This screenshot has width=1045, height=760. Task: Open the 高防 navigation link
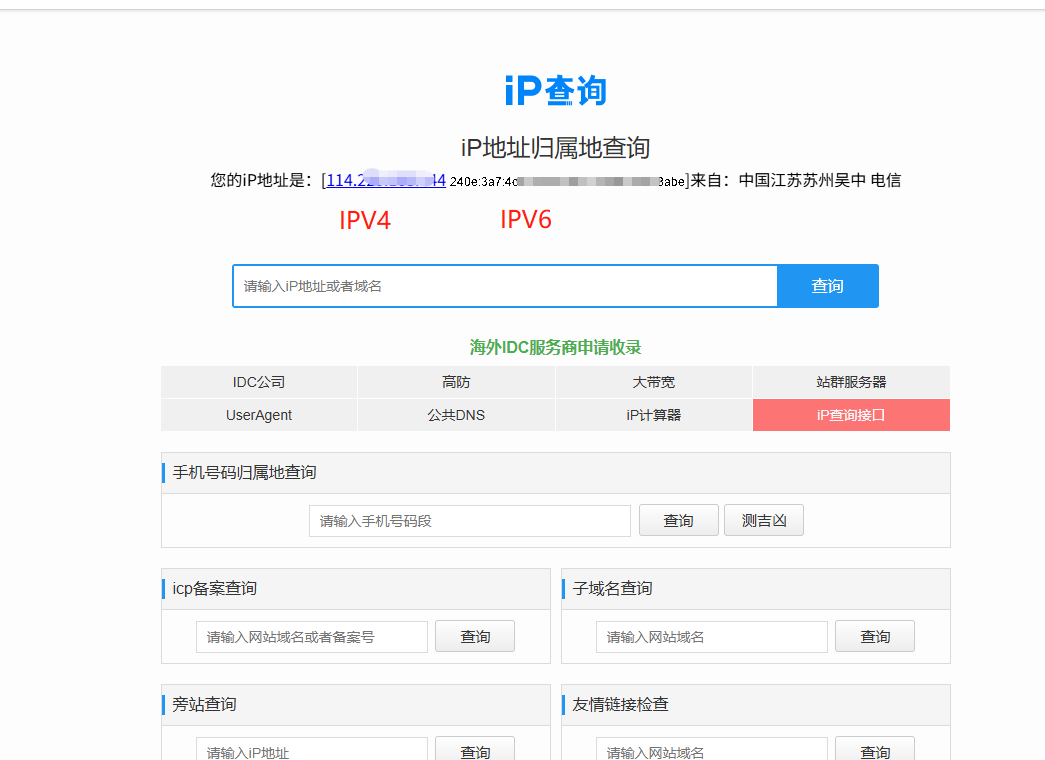tap(455, 382)
